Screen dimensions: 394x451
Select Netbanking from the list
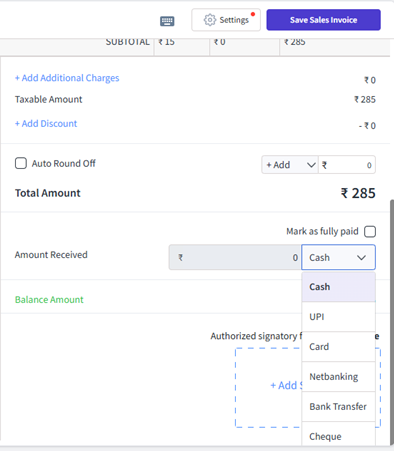pos(339,377)
